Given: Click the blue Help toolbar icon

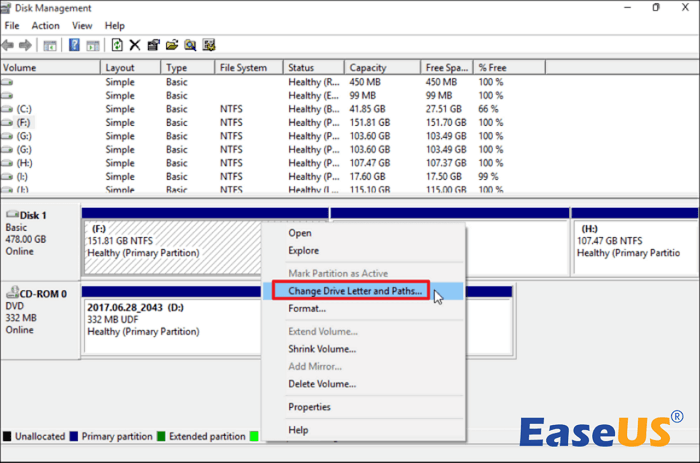Looking at the screenshot, I should click(x=75, y=45).
